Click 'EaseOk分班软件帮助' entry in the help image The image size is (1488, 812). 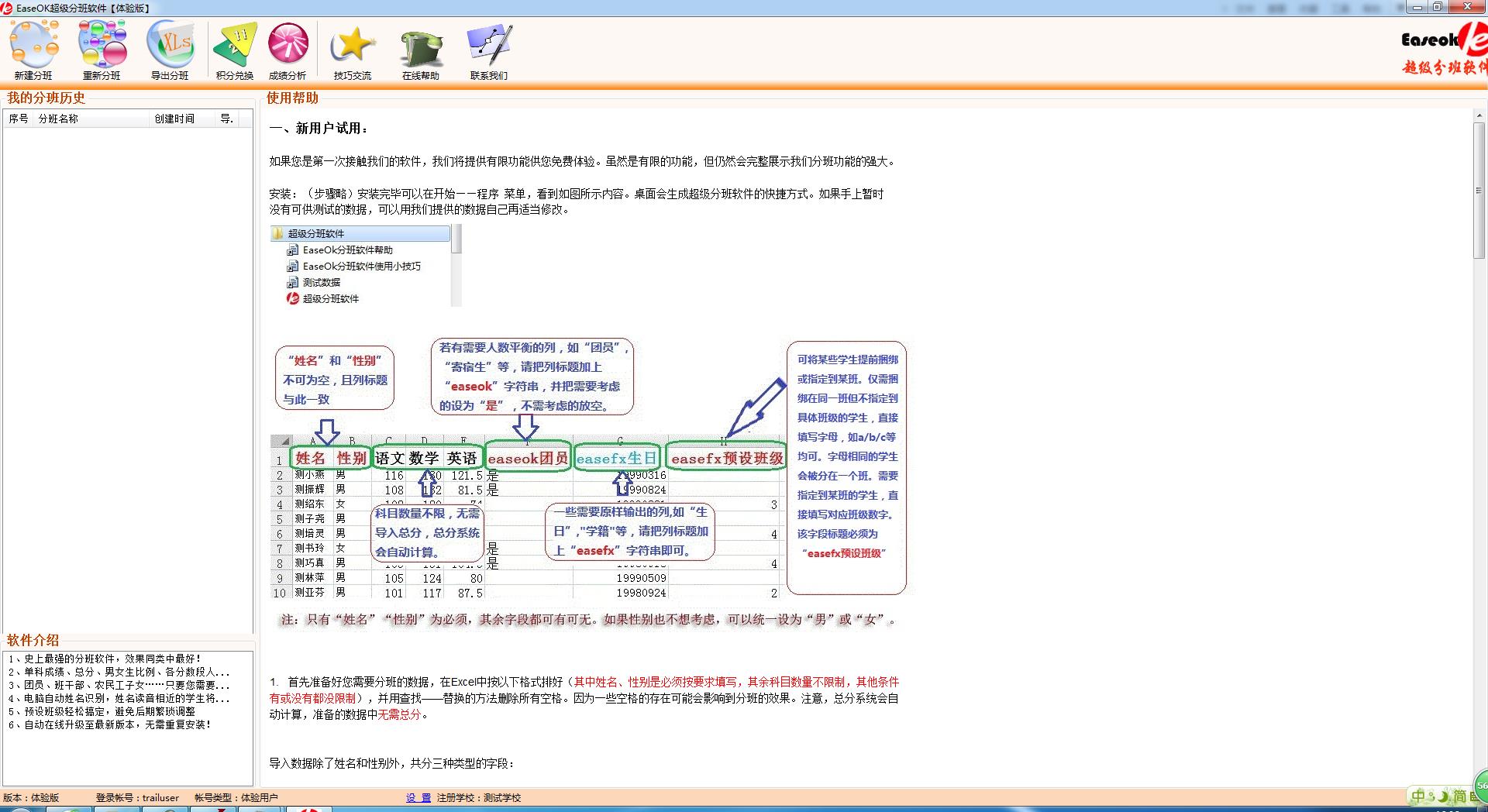pos(339,249)
